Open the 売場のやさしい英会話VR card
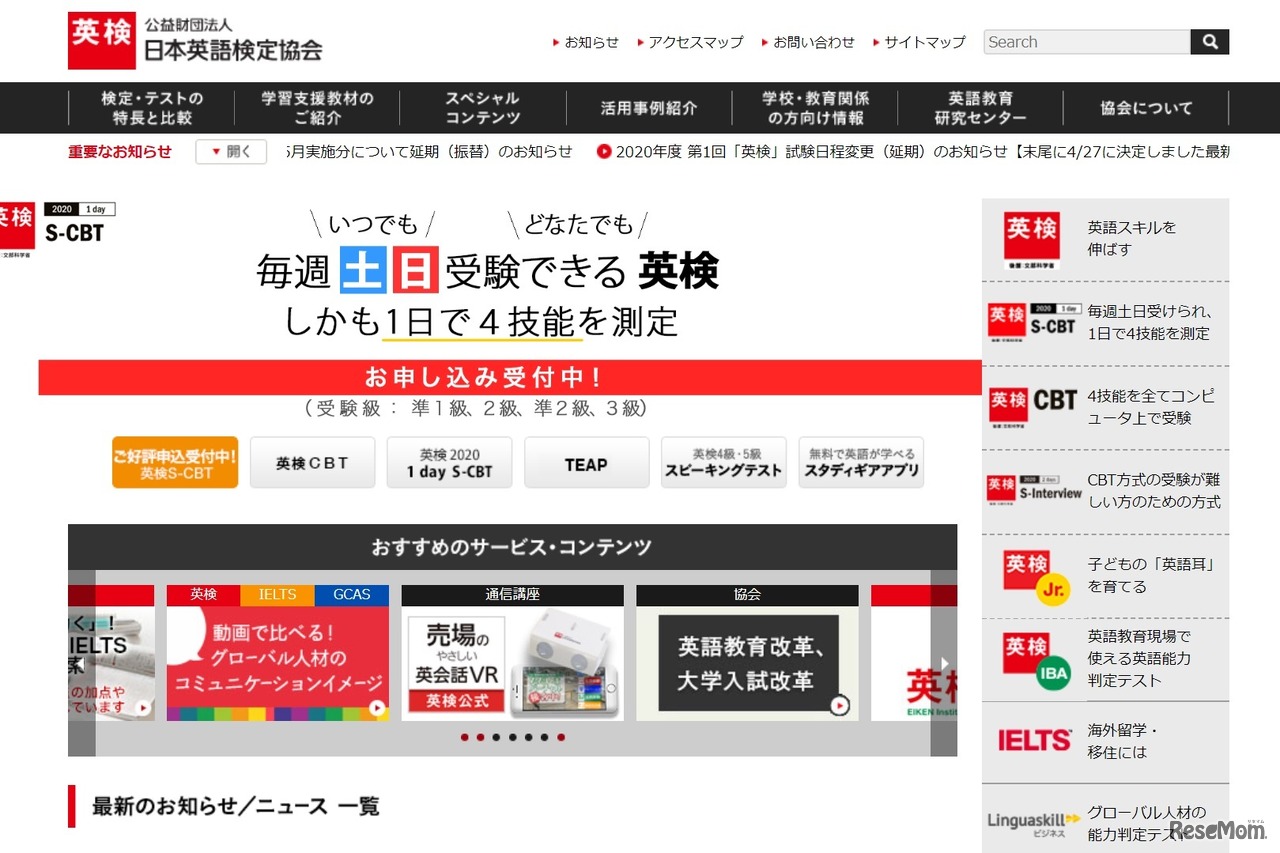 tap(512, 663)
